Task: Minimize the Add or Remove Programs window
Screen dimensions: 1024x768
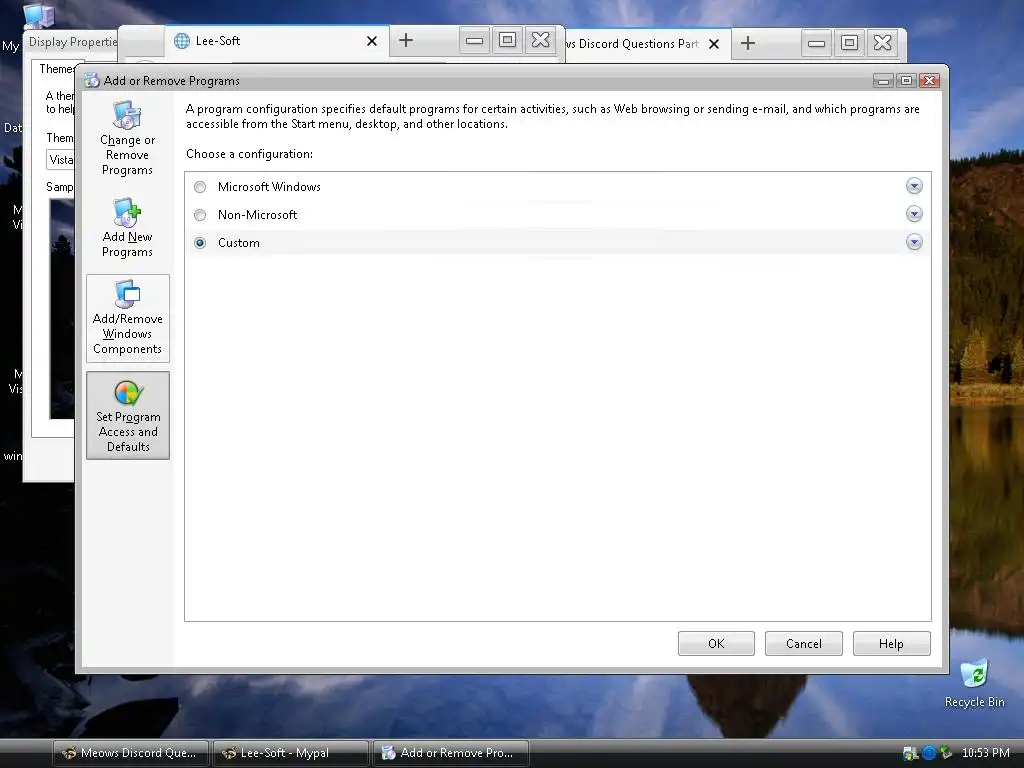Action: pyautogui.click(x=884, y=80)
